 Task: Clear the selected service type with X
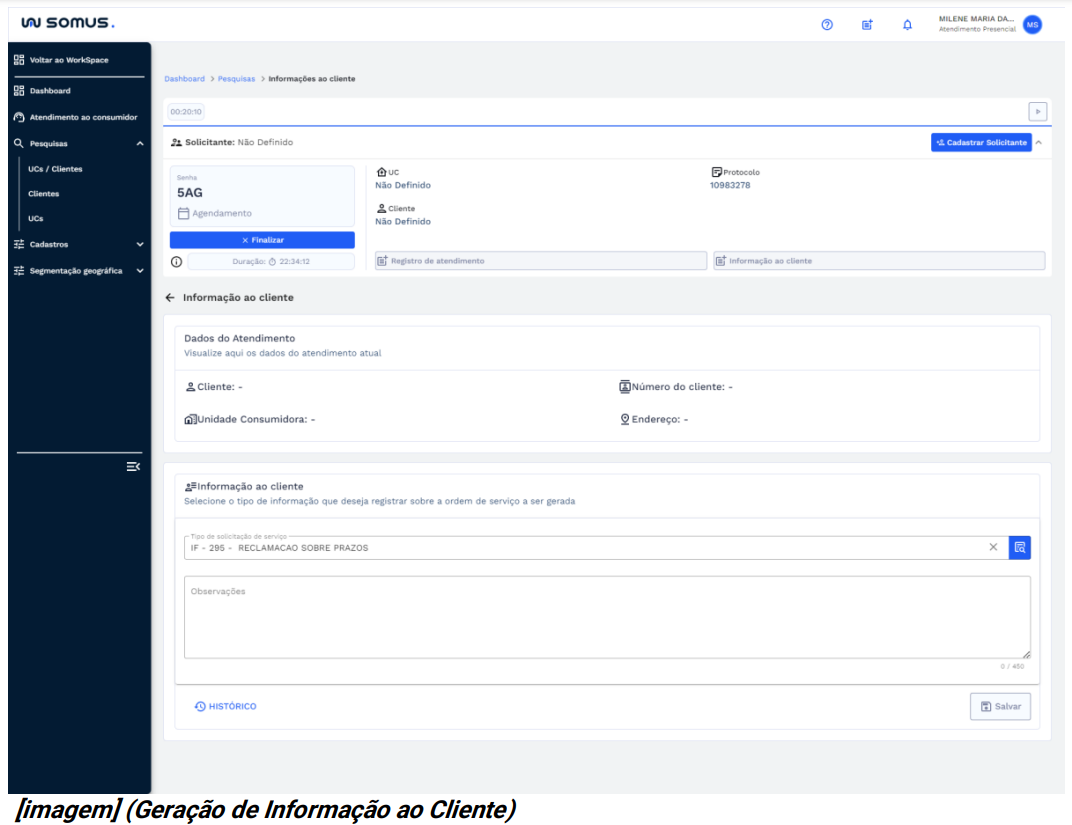coord(993,547)
